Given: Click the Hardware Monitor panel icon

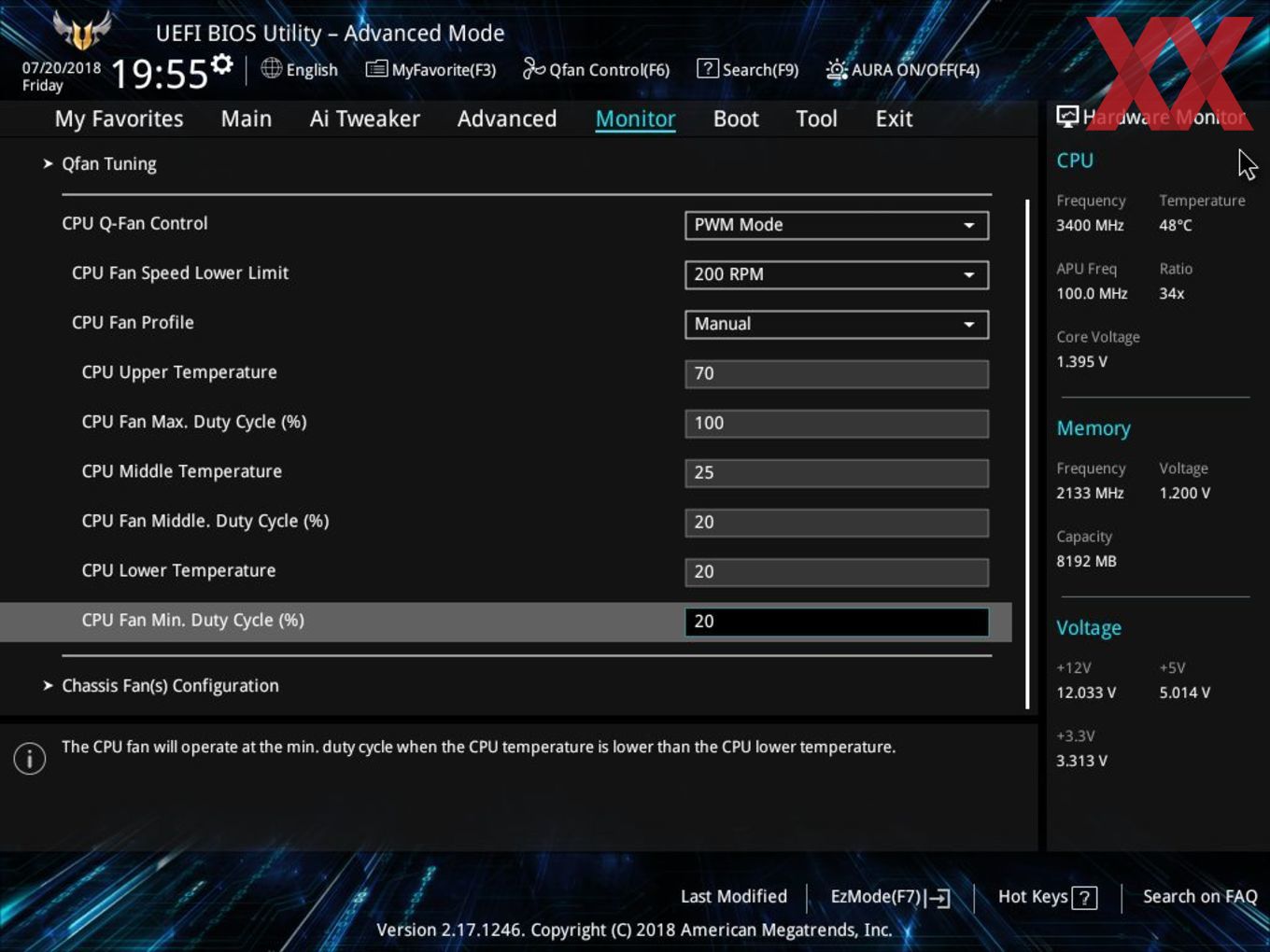Looking at the screenshot, I should pos(1067,116).
